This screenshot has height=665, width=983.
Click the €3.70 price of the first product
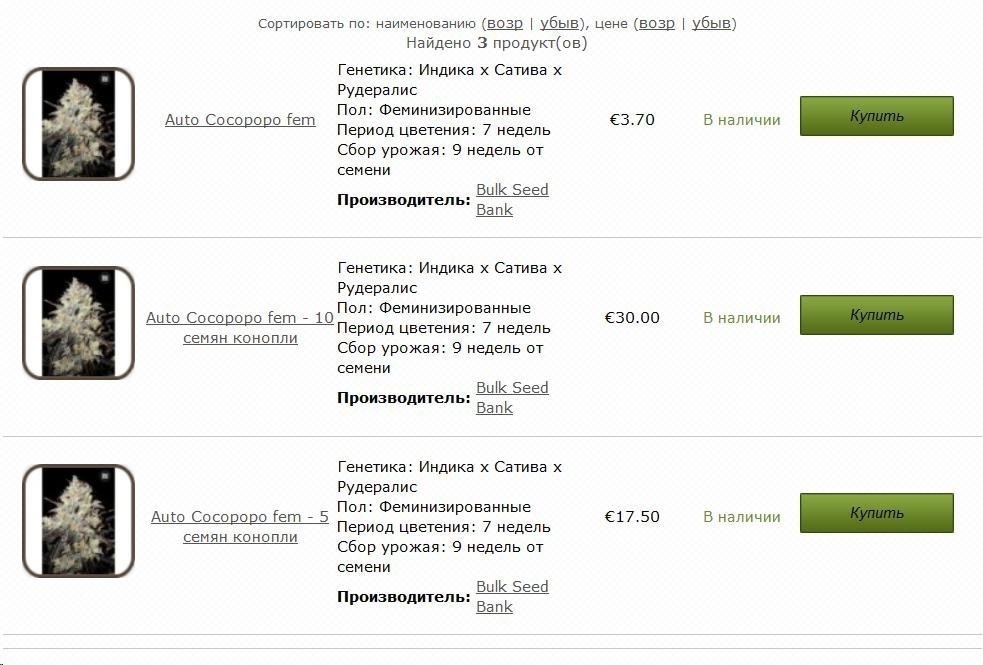(632, 120)
